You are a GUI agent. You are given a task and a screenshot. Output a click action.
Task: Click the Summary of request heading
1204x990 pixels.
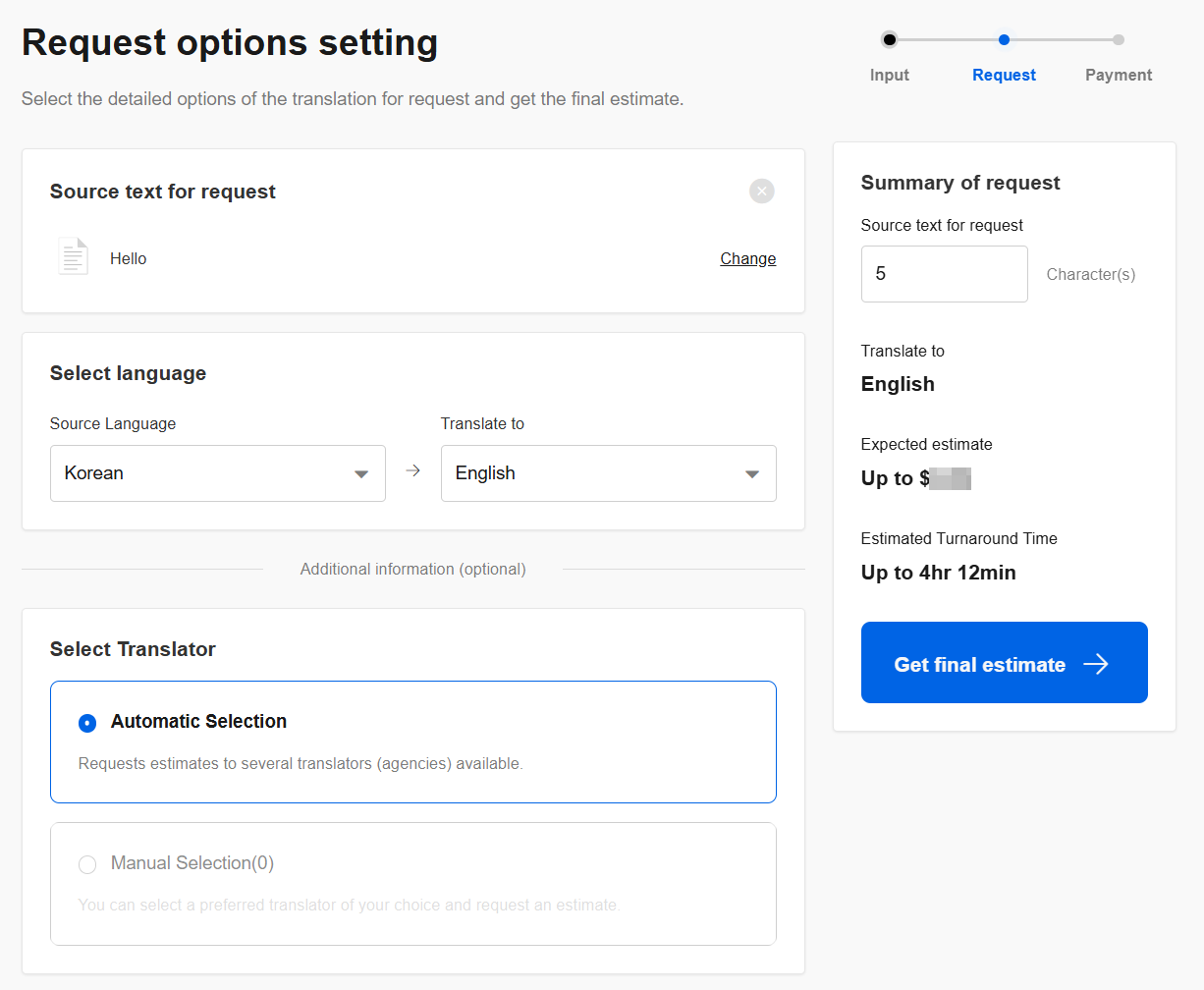[960, 183]
